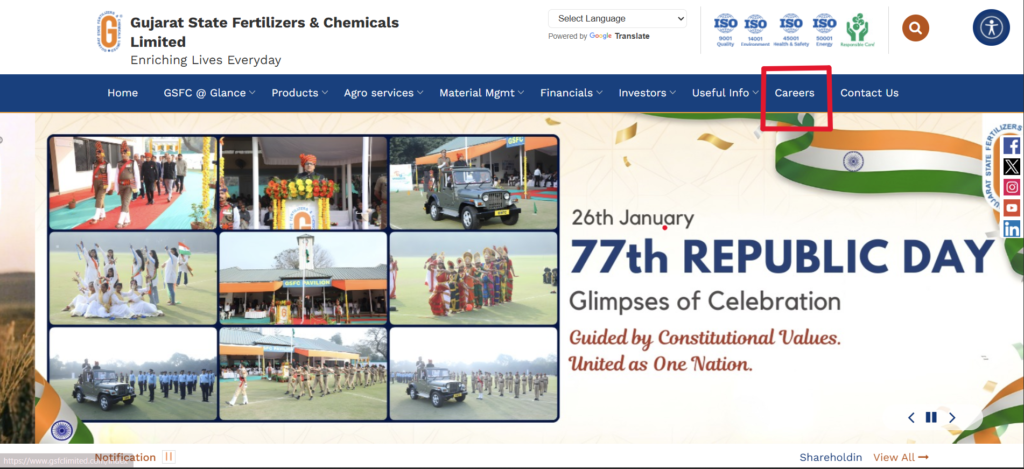Click the ISO 45001 Health & Safety badge
The height and width of the screenshot is (469, 1024).
tap(791, 31)
